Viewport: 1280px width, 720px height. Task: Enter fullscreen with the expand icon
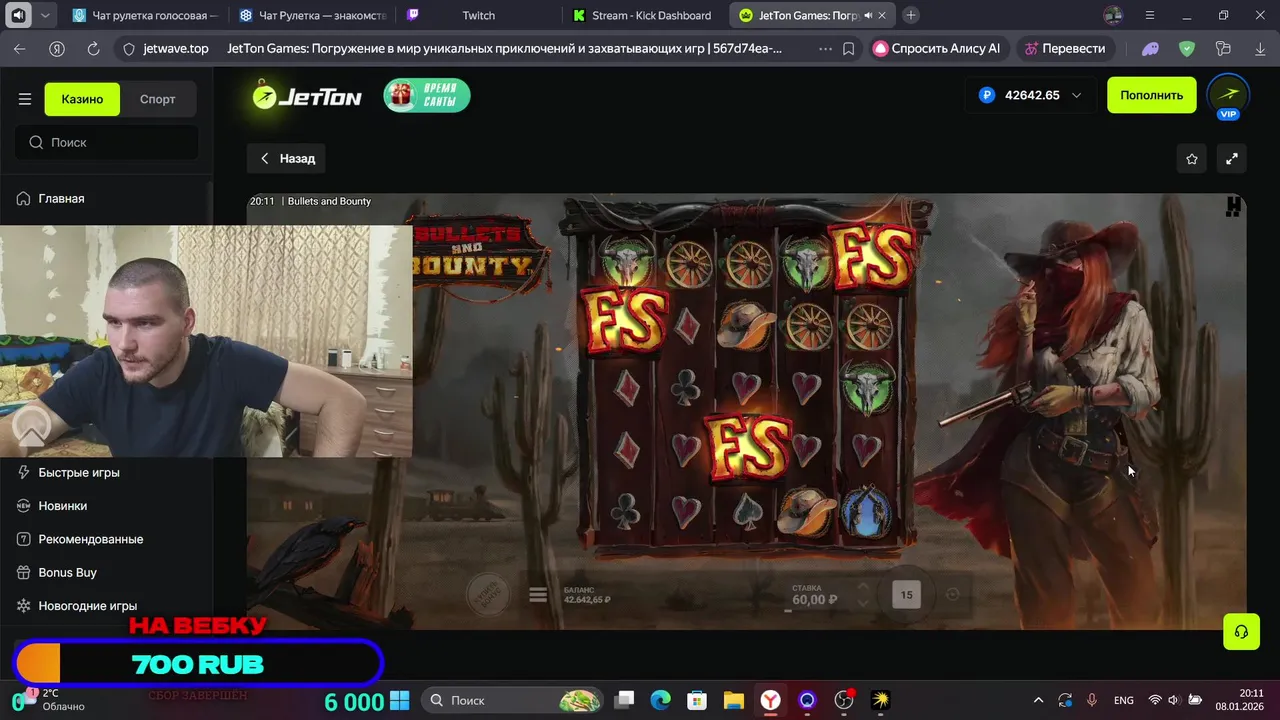click(x=1232, y=159)
